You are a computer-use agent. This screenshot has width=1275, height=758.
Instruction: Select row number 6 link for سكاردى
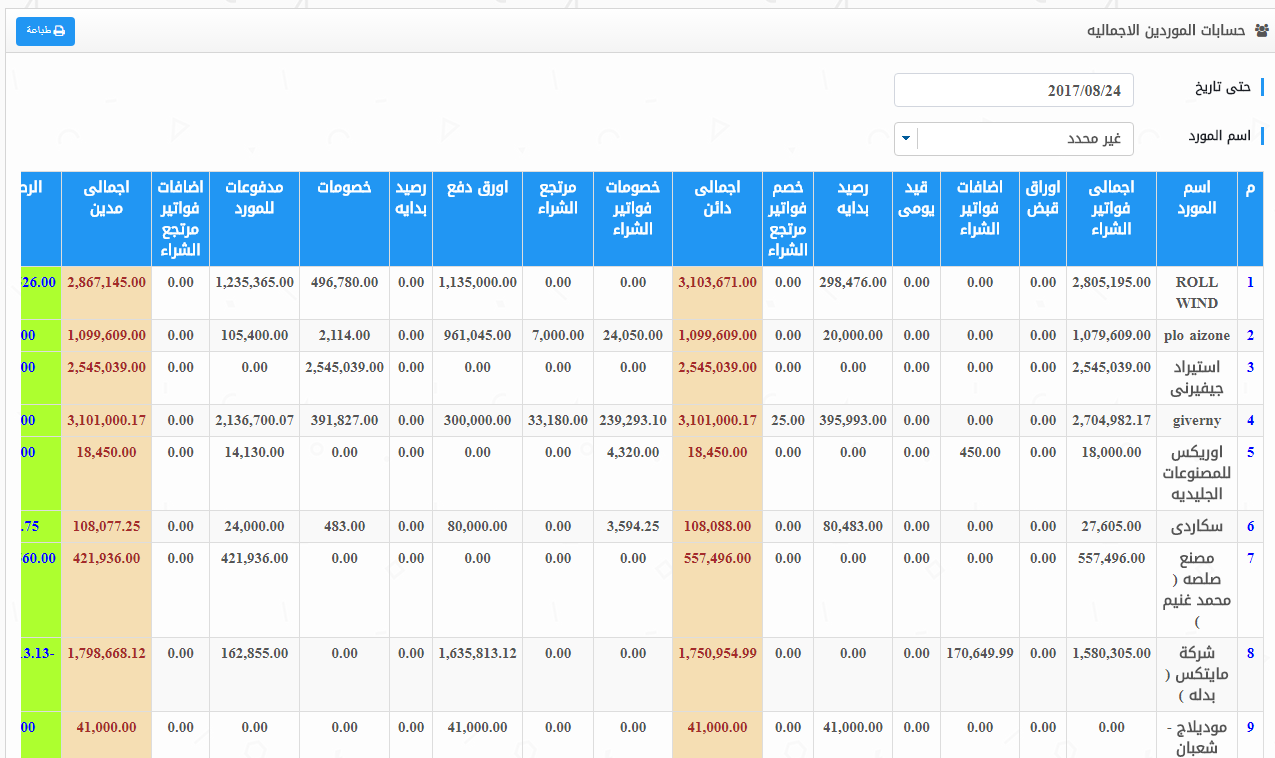1250,526
